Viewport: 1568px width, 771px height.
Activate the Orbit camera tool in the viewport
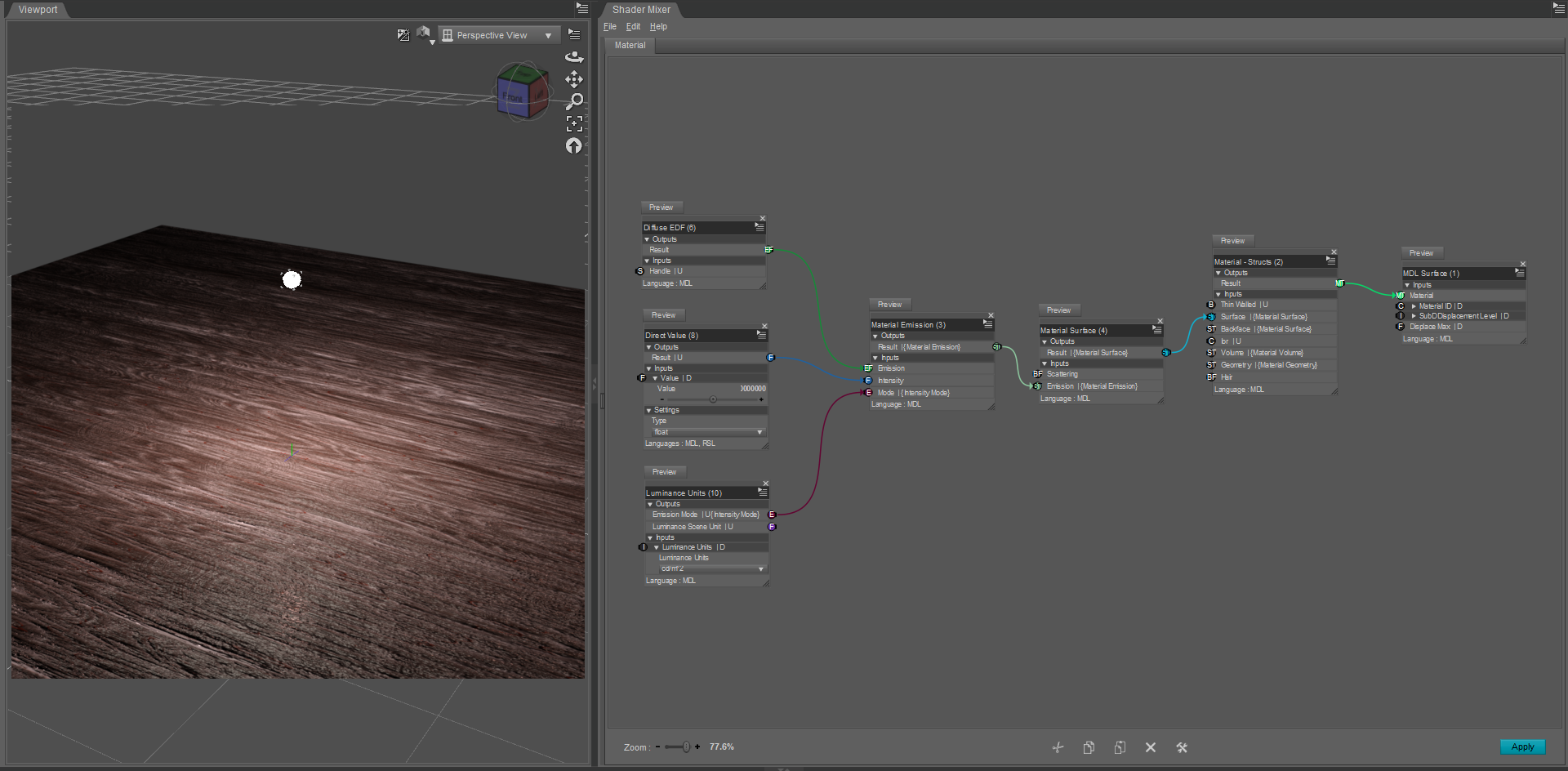click(x=574, y=57)
